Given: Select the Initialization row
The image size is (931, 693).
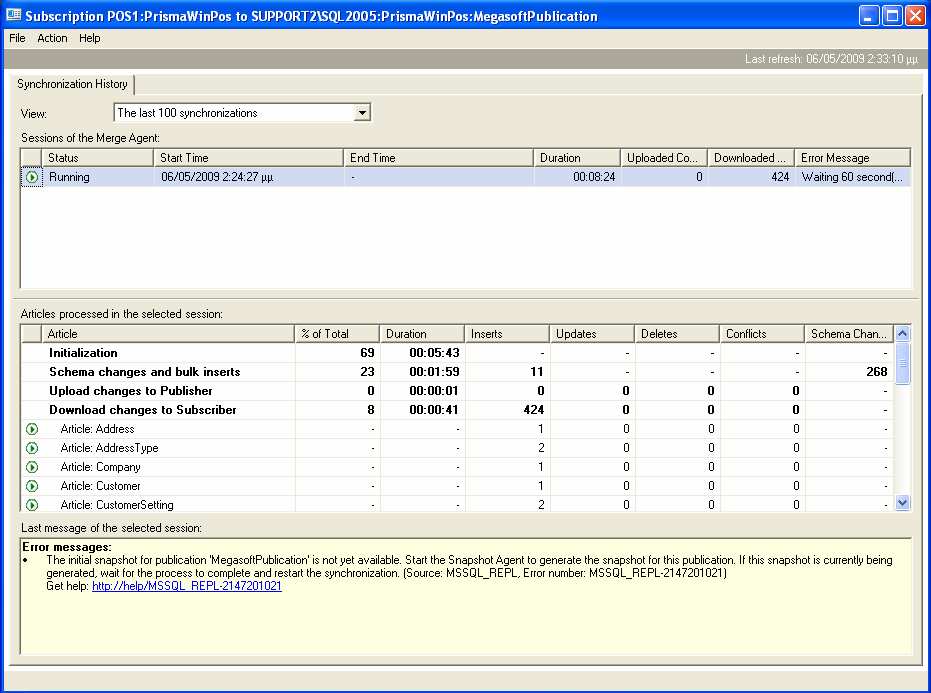Looking at the screenshot, I should [457, 353].
